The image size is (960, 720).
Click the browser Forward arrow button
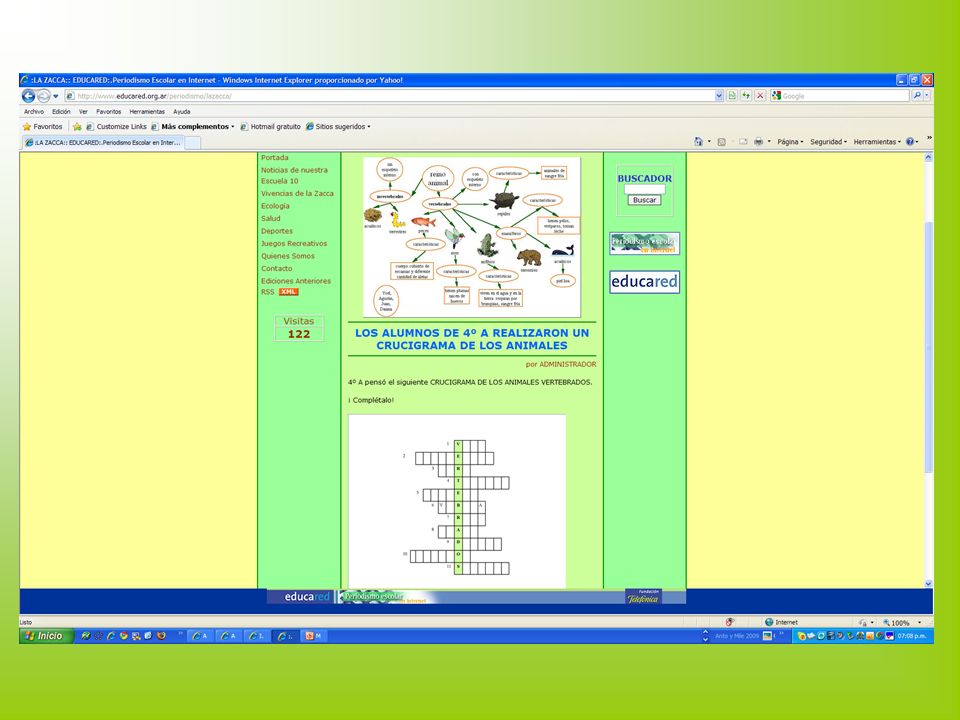[43, 96]
